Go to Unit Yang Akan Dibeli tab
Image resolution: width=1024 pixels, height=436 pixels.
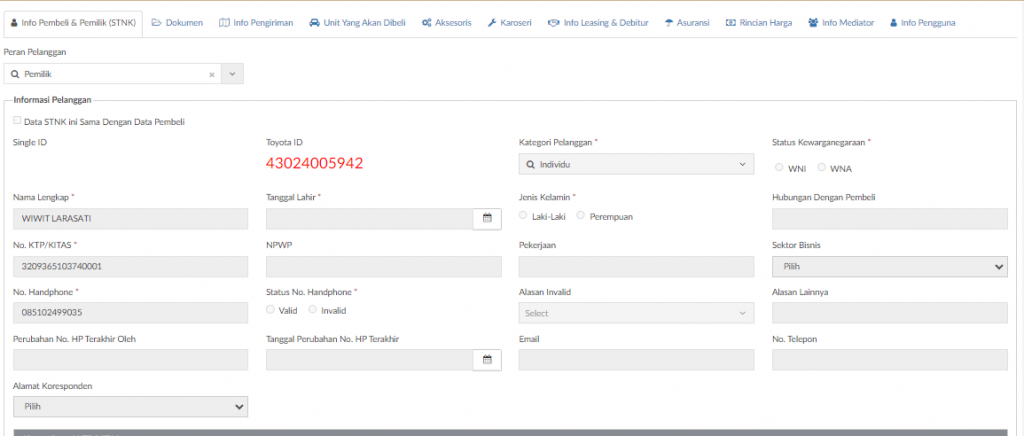(357, 23)
